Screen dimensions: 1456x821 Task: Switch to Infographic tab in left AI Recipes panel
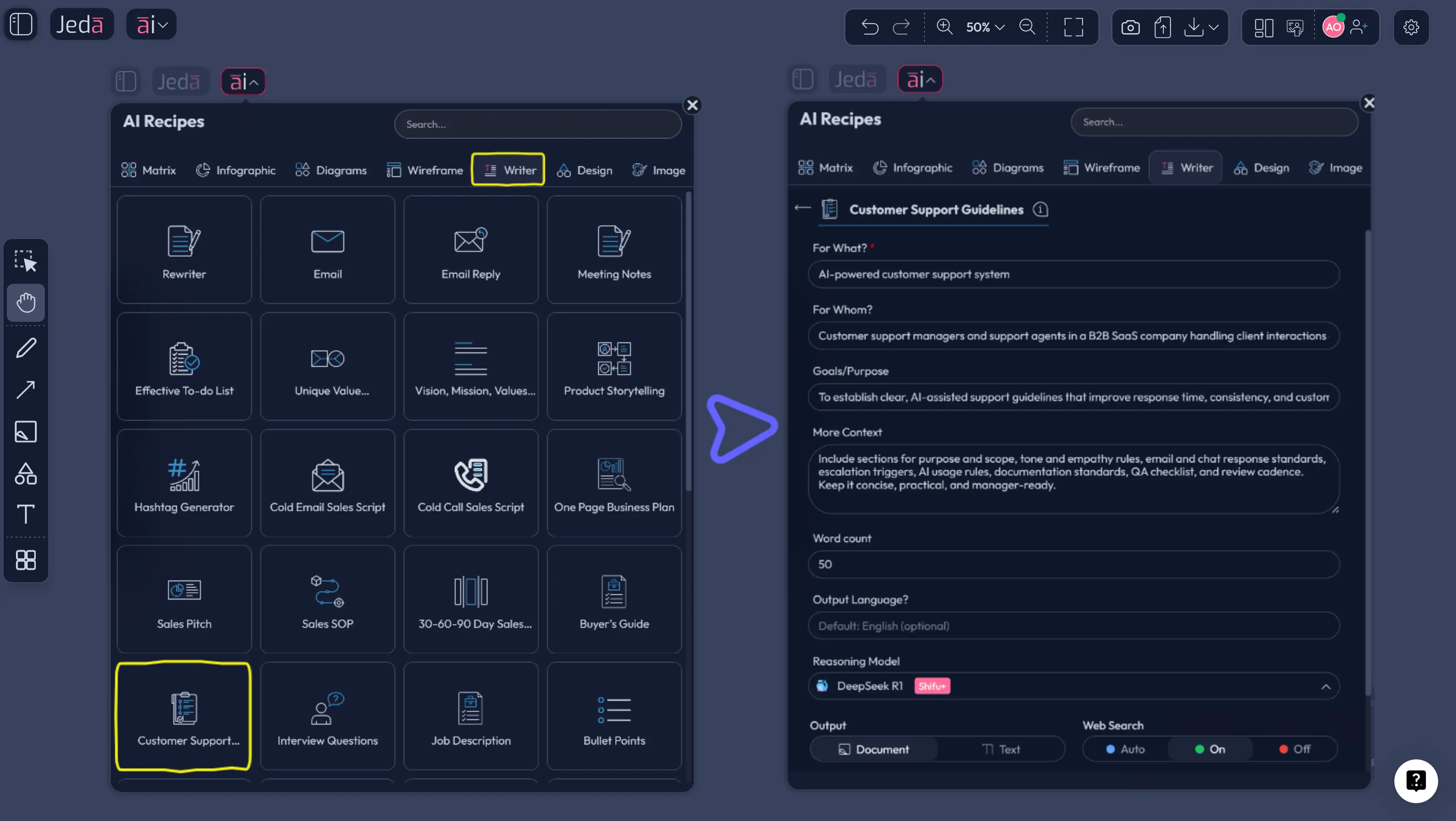235,170
